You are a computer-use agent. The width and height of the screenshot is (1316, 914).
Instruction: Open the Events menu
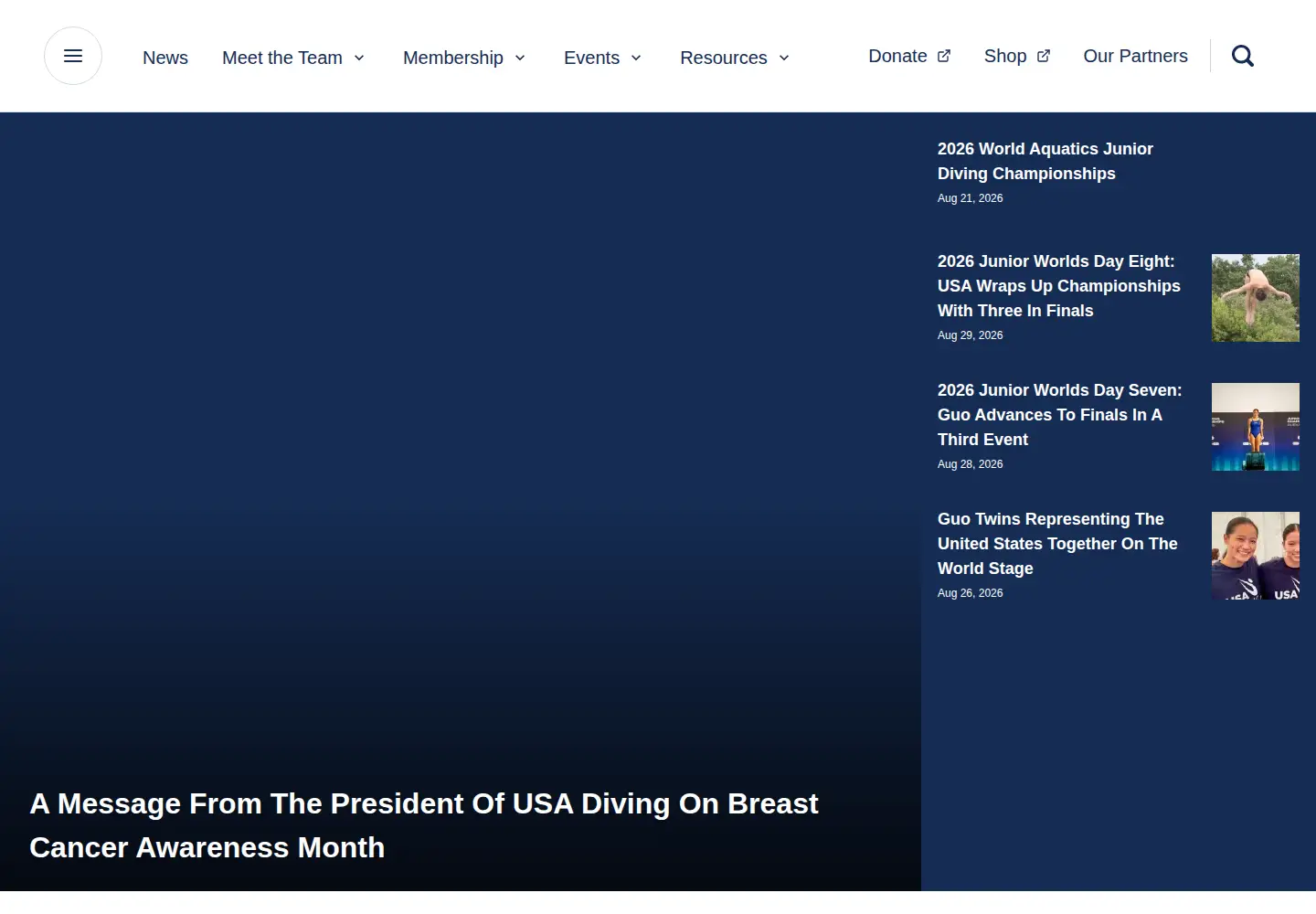[591, 58]
